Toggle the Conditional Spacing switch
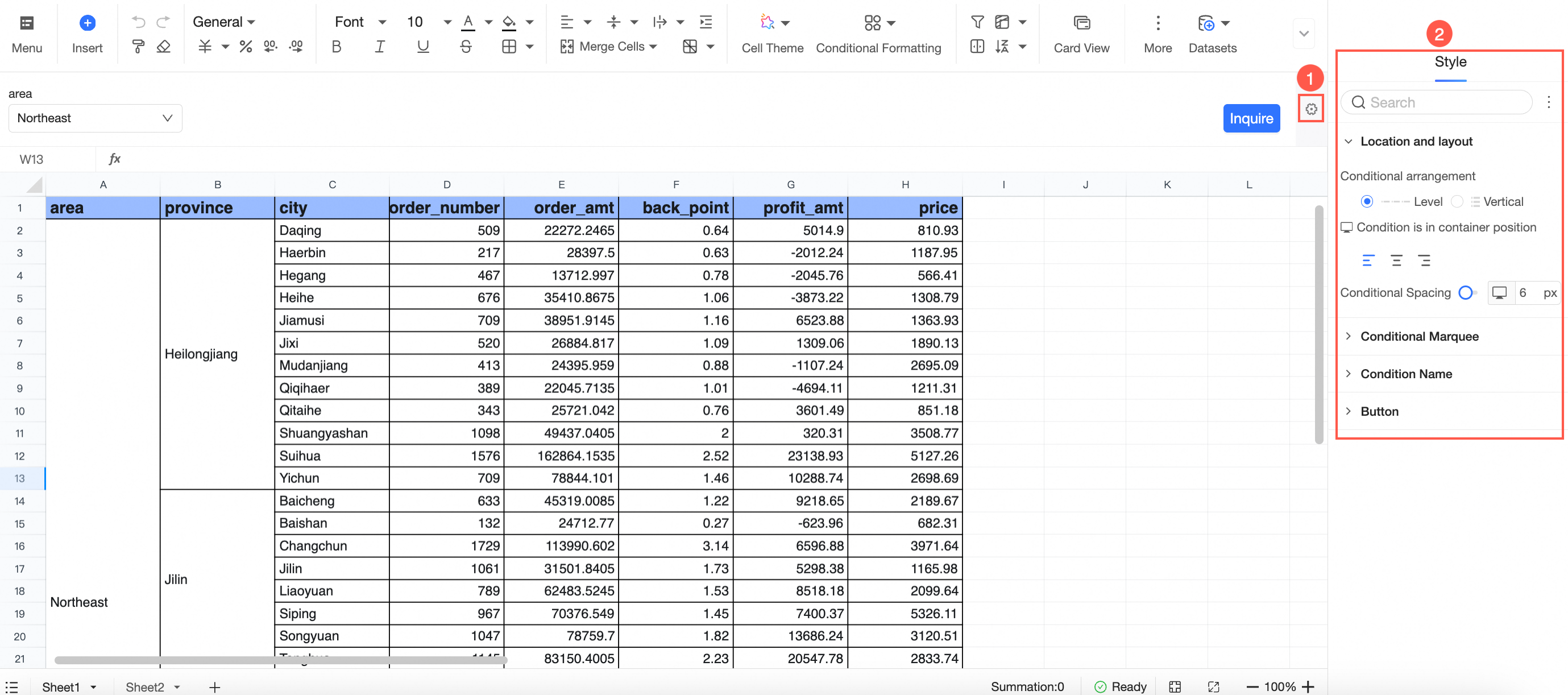 coord(1467,293)
